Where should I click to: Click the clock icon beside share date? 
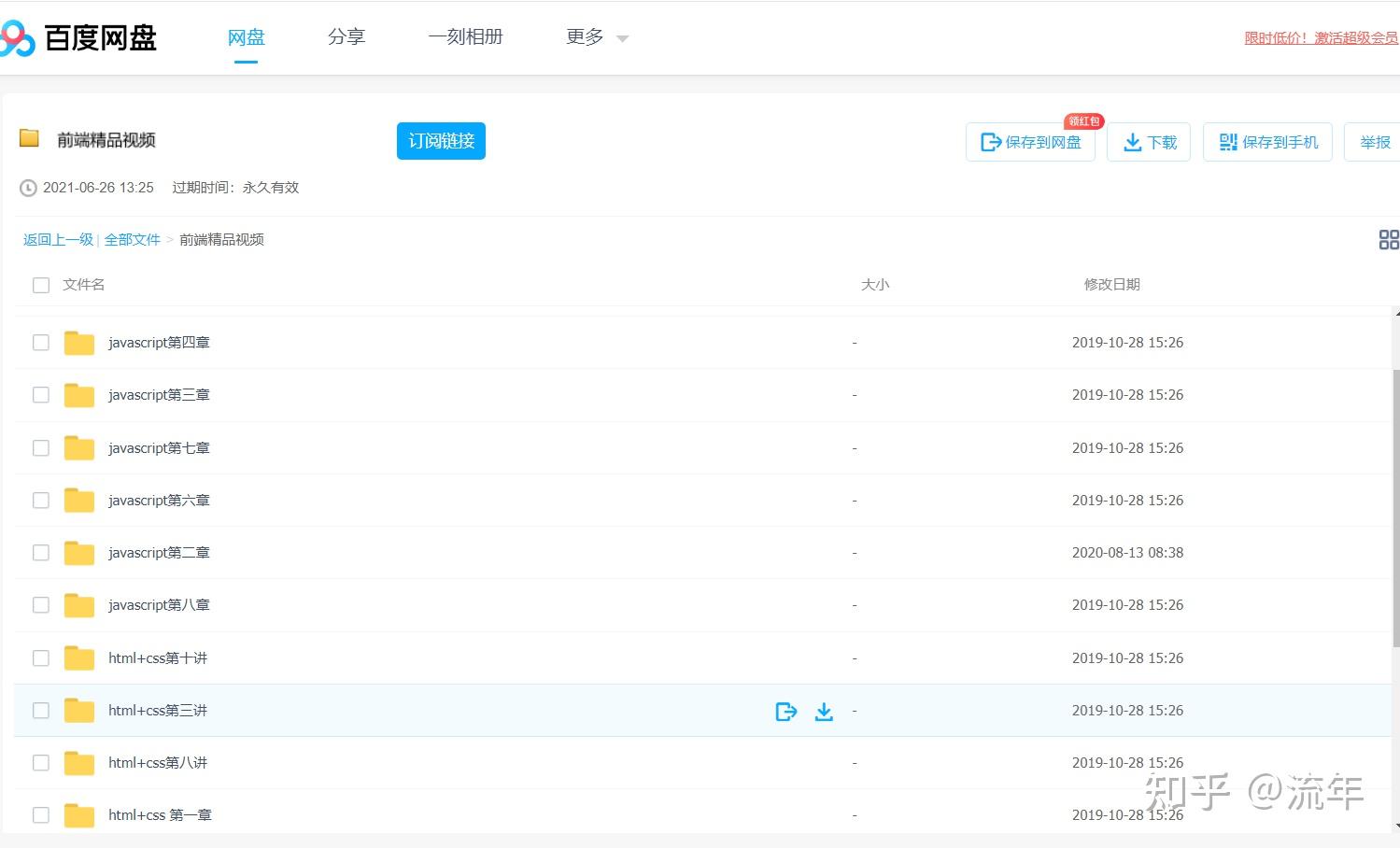28,188
